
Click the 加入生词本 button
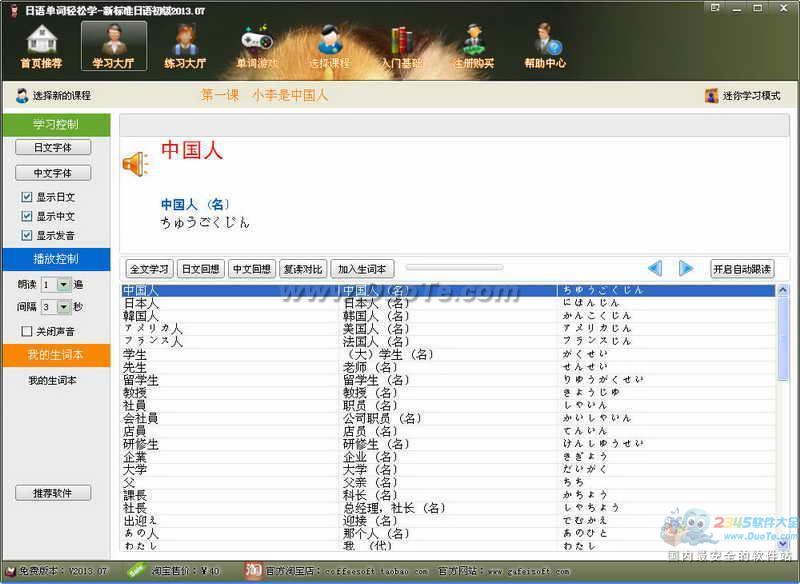click(x=364, y=269)
